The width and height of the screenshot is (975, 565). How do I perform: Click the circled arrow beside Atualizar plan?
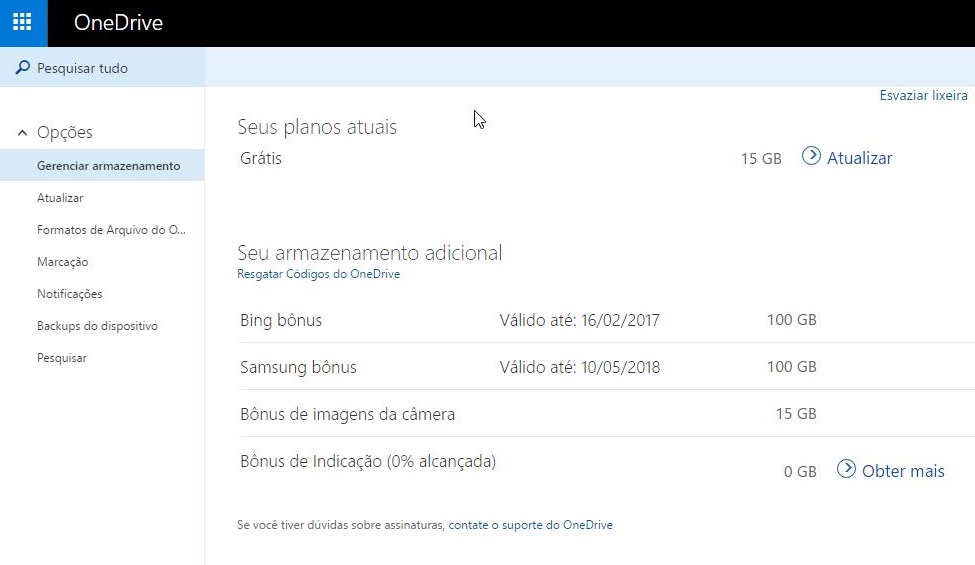pyautogui.click(x=811, y=156)
